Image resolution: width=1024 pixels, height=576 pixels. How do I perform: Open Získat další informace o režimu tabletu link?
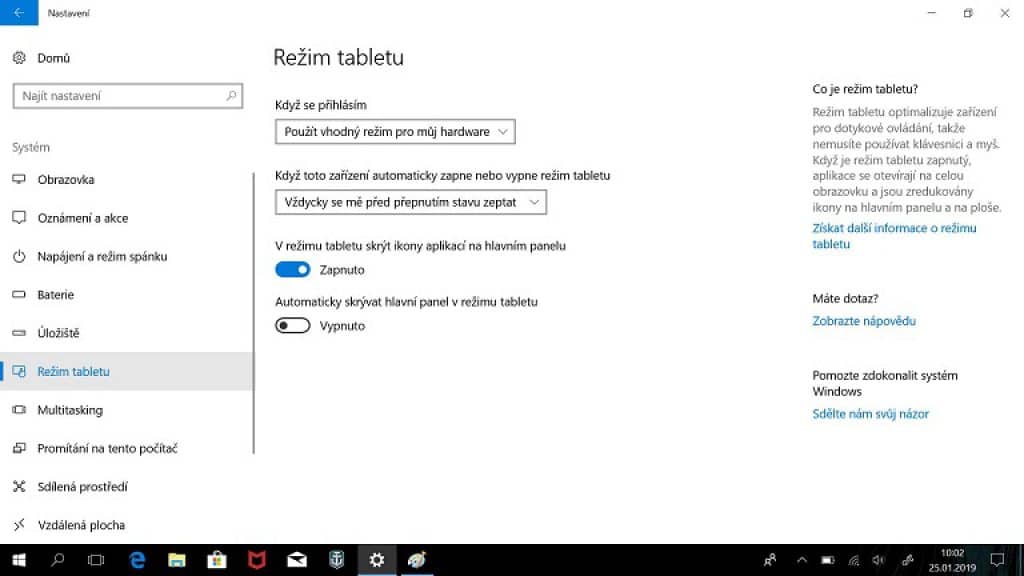pos(894,236)
